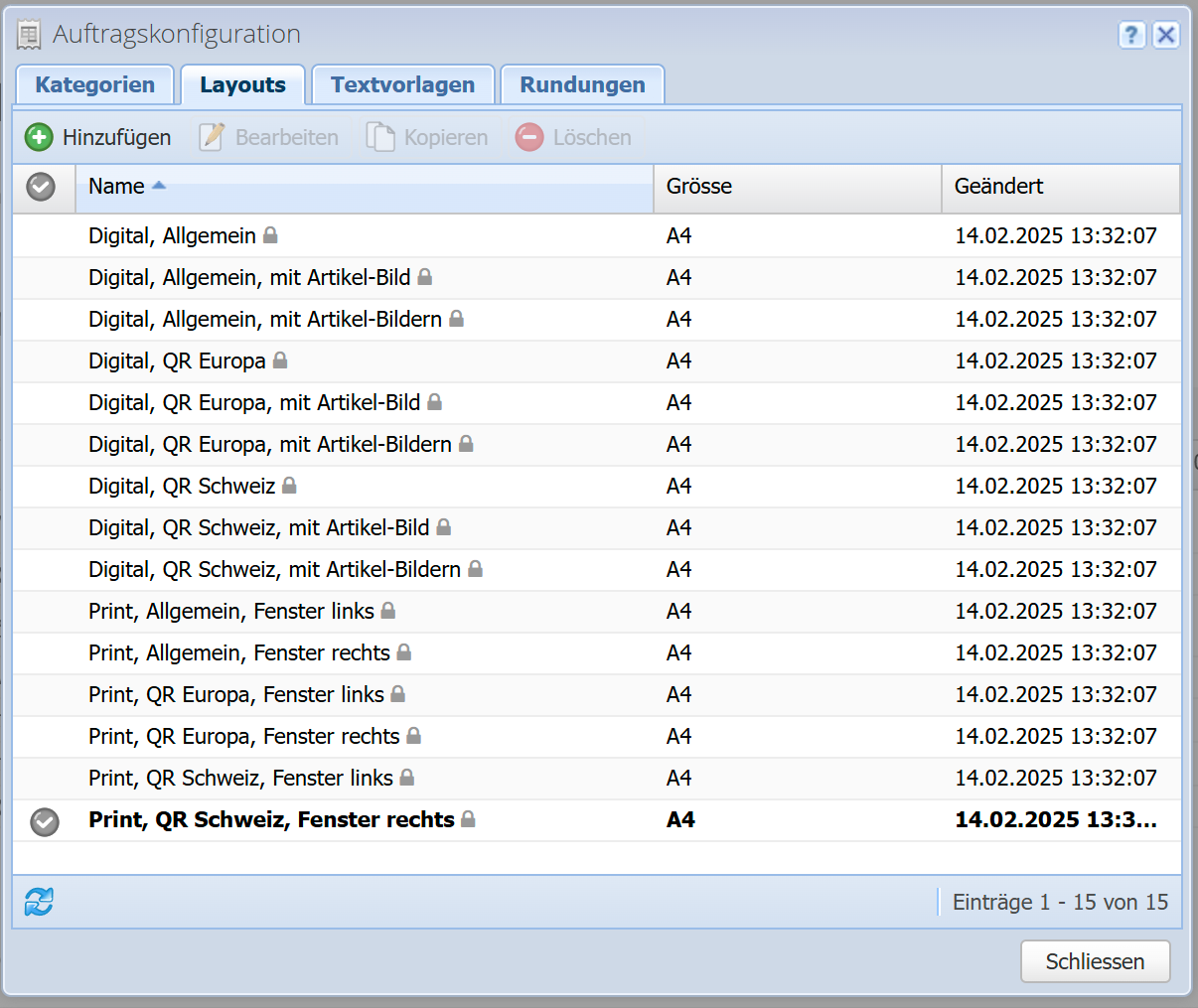
Task: Click the Kopieren pages icon
Action: 380,137
